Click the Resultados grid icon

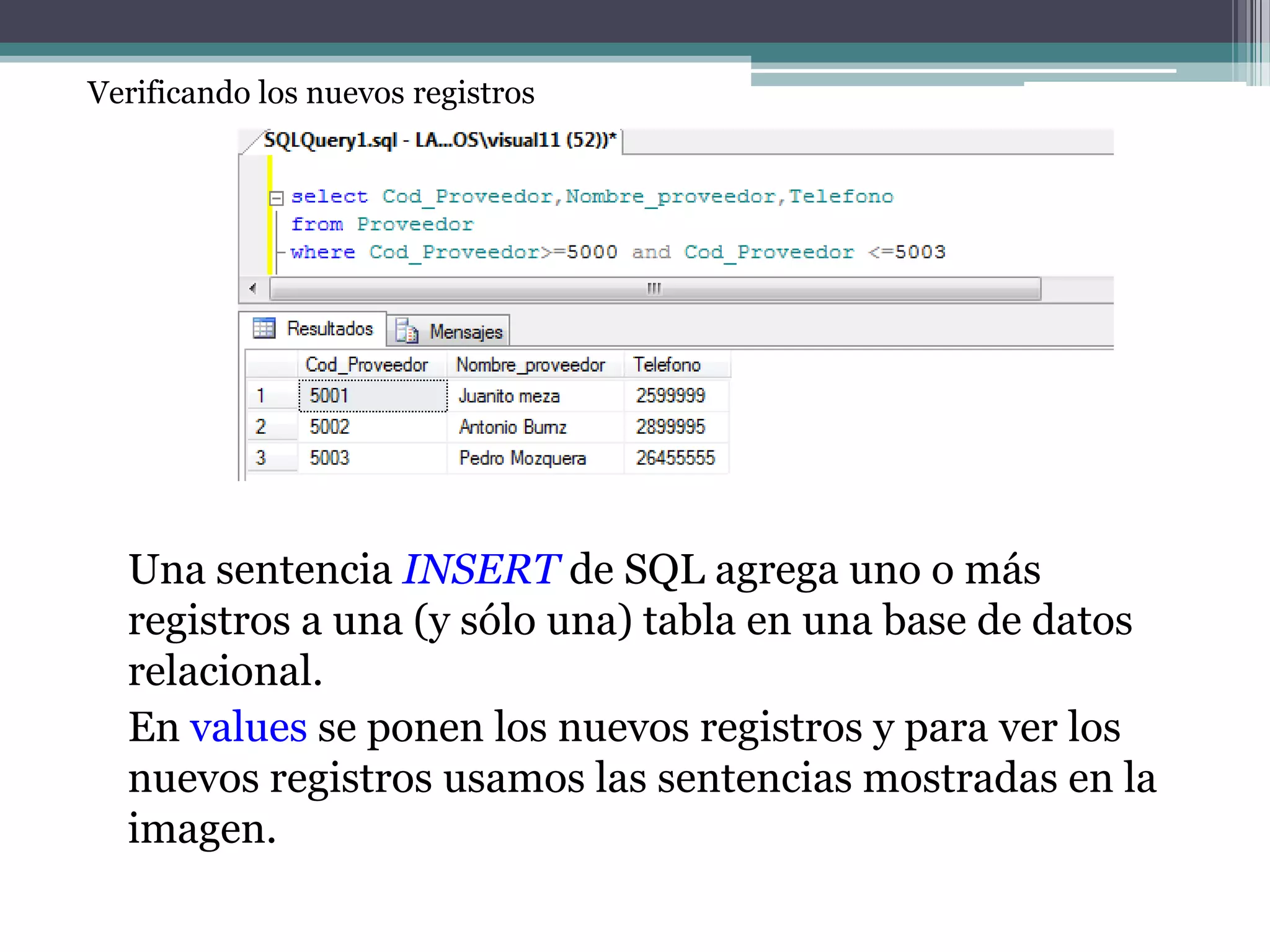tap(264, 328)
